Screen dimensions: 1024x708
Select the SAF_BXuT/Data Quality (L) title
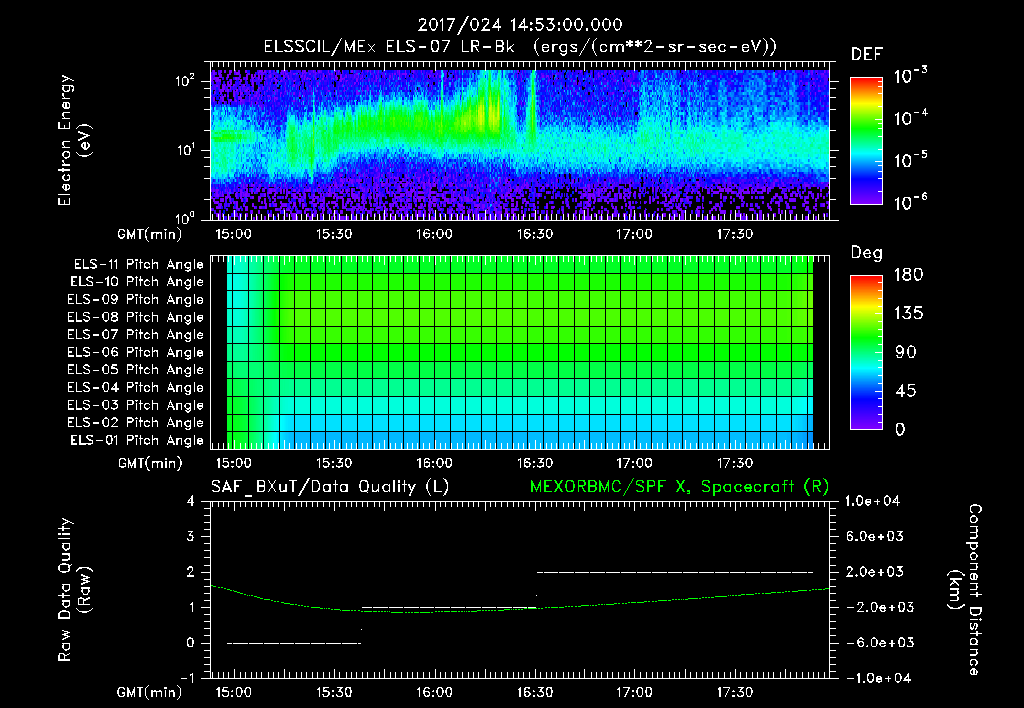pos(330,487)
